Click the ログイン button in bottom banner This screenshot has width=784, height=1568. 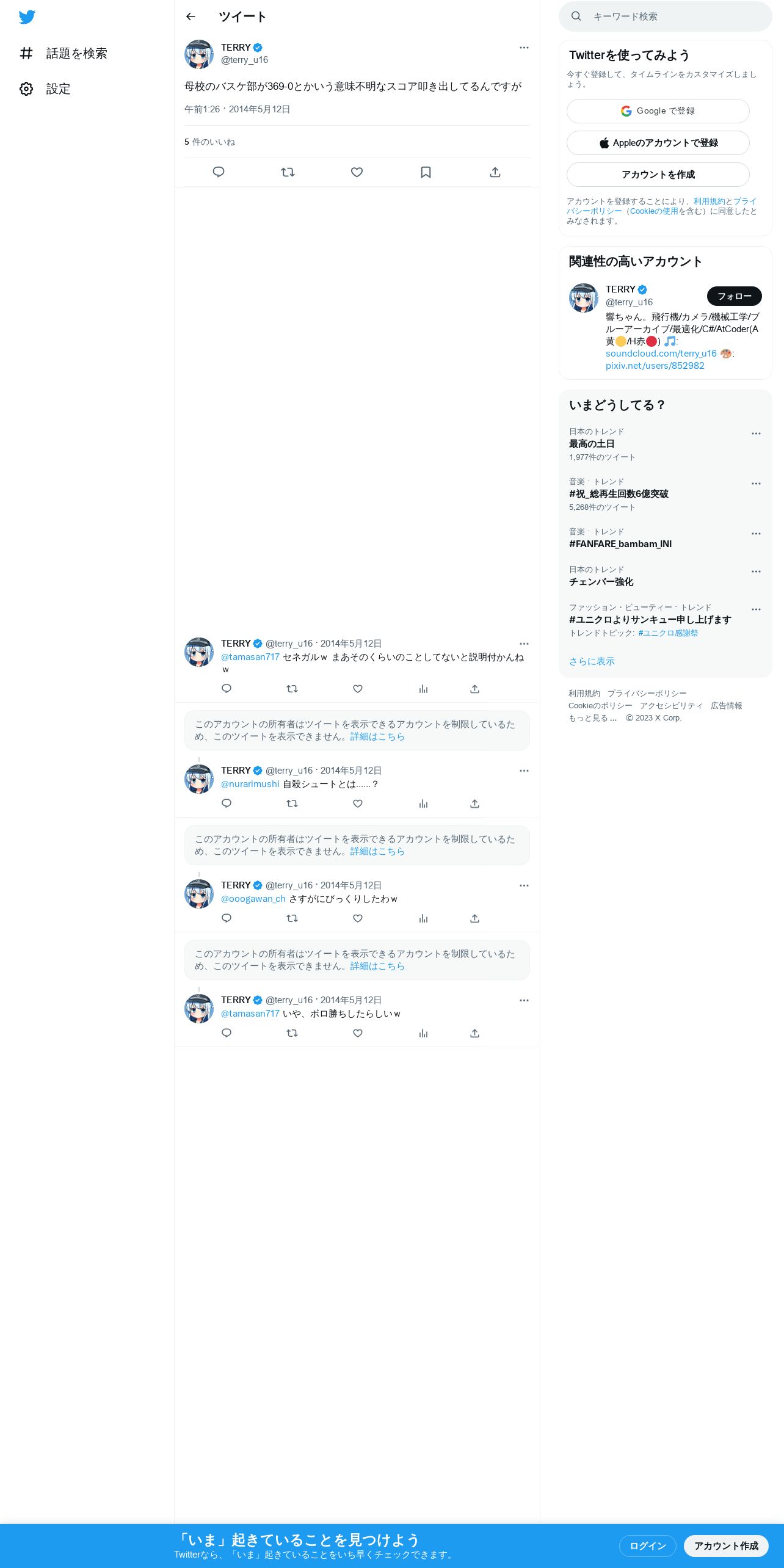(x=647, y=1545)
